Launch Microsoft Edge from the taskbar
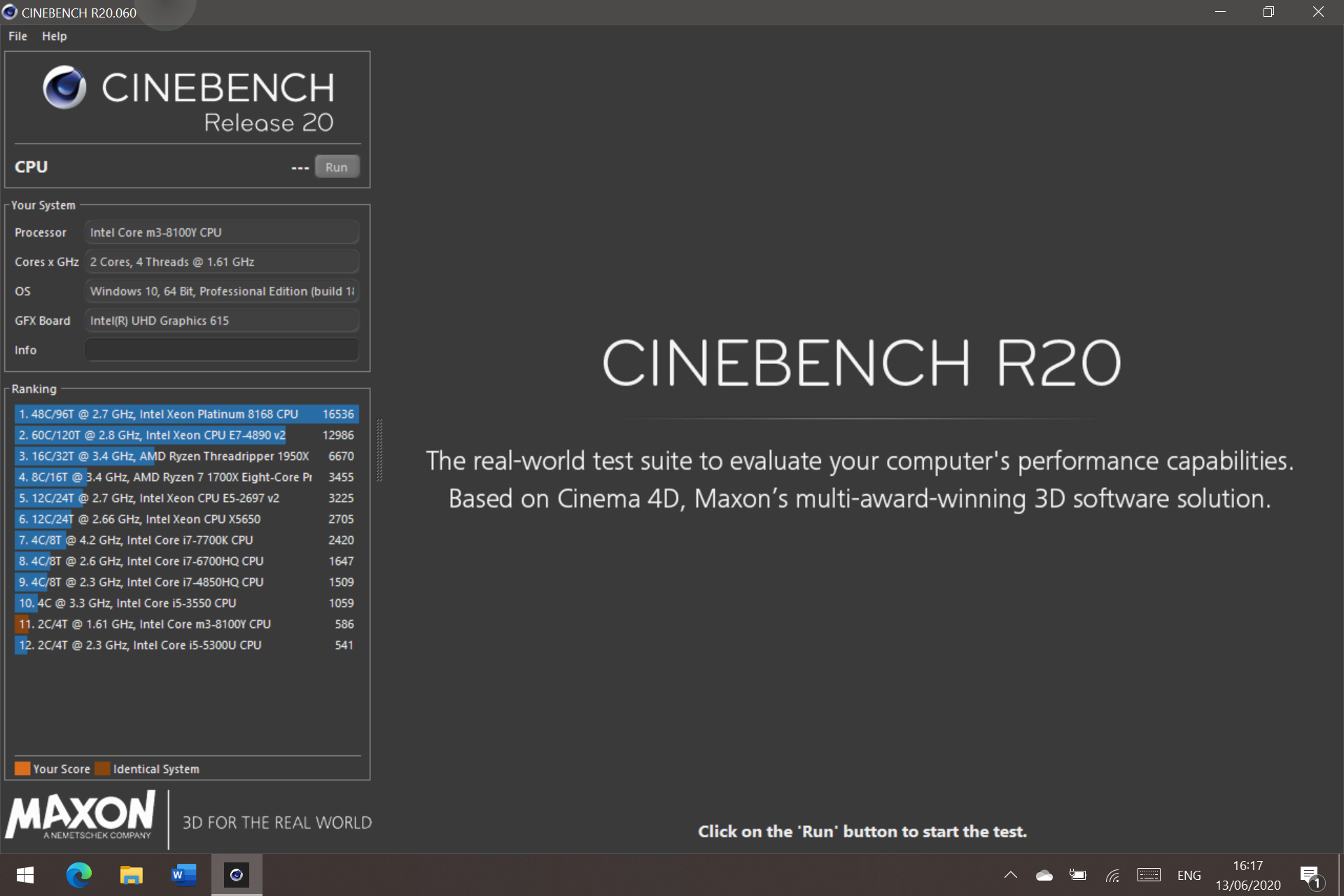This screenshot has height=896, width=1344. (79, 875)
